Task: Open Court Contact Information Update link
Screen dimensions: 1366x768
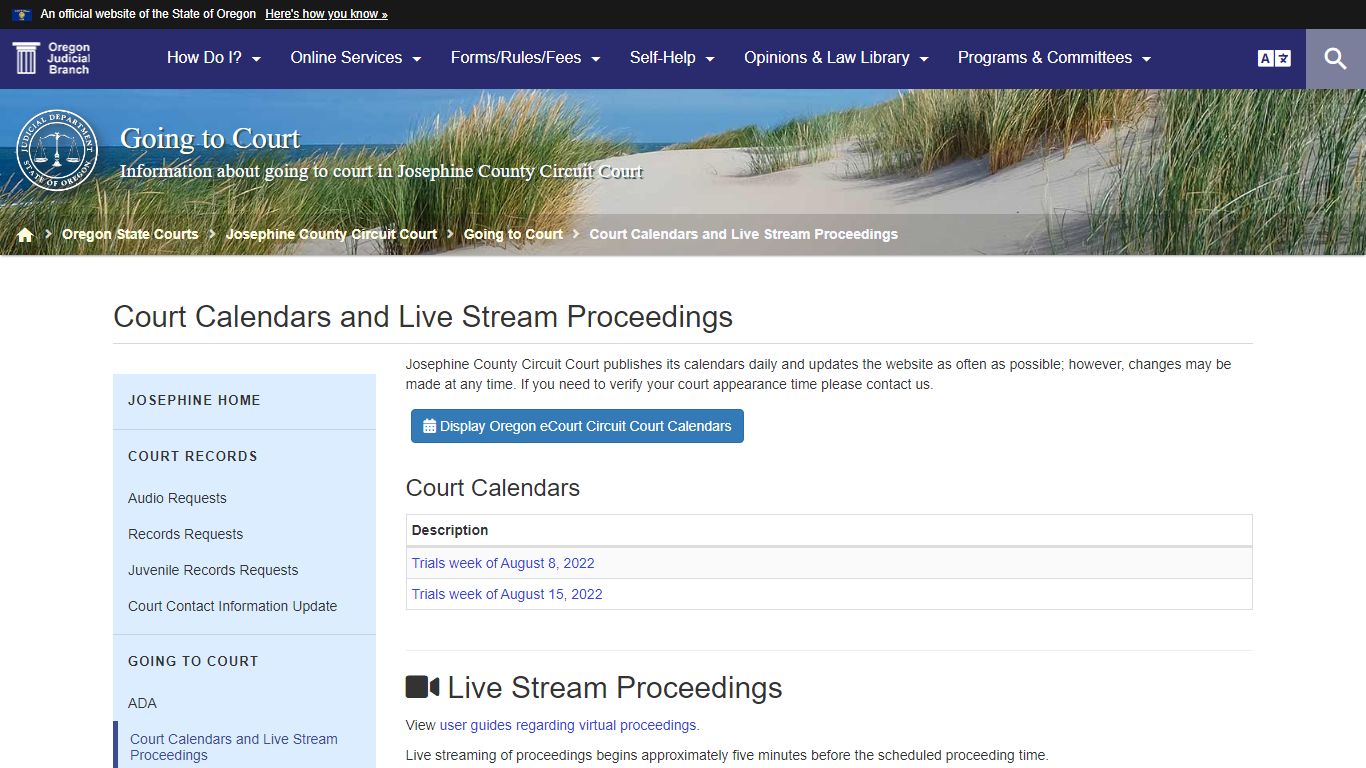Action: pos(232,606)
